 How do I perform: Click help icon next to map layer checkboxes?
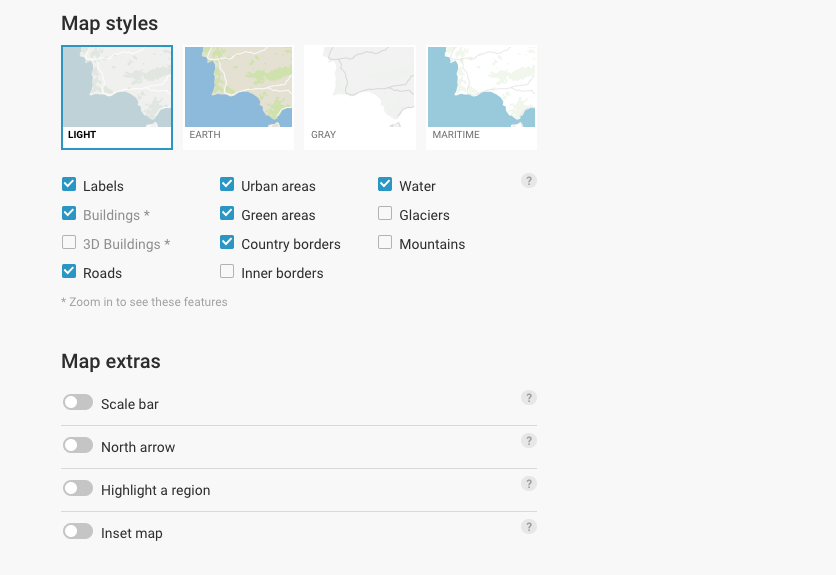[529, 181]
